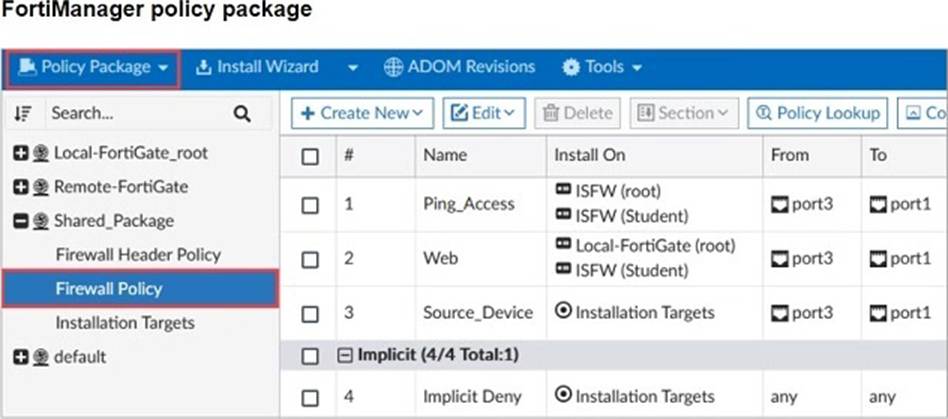Viewport: 948px width, 419px height.
Task: Expand the Local-FortiGate_root package
Action: click(x=21, y=154)
